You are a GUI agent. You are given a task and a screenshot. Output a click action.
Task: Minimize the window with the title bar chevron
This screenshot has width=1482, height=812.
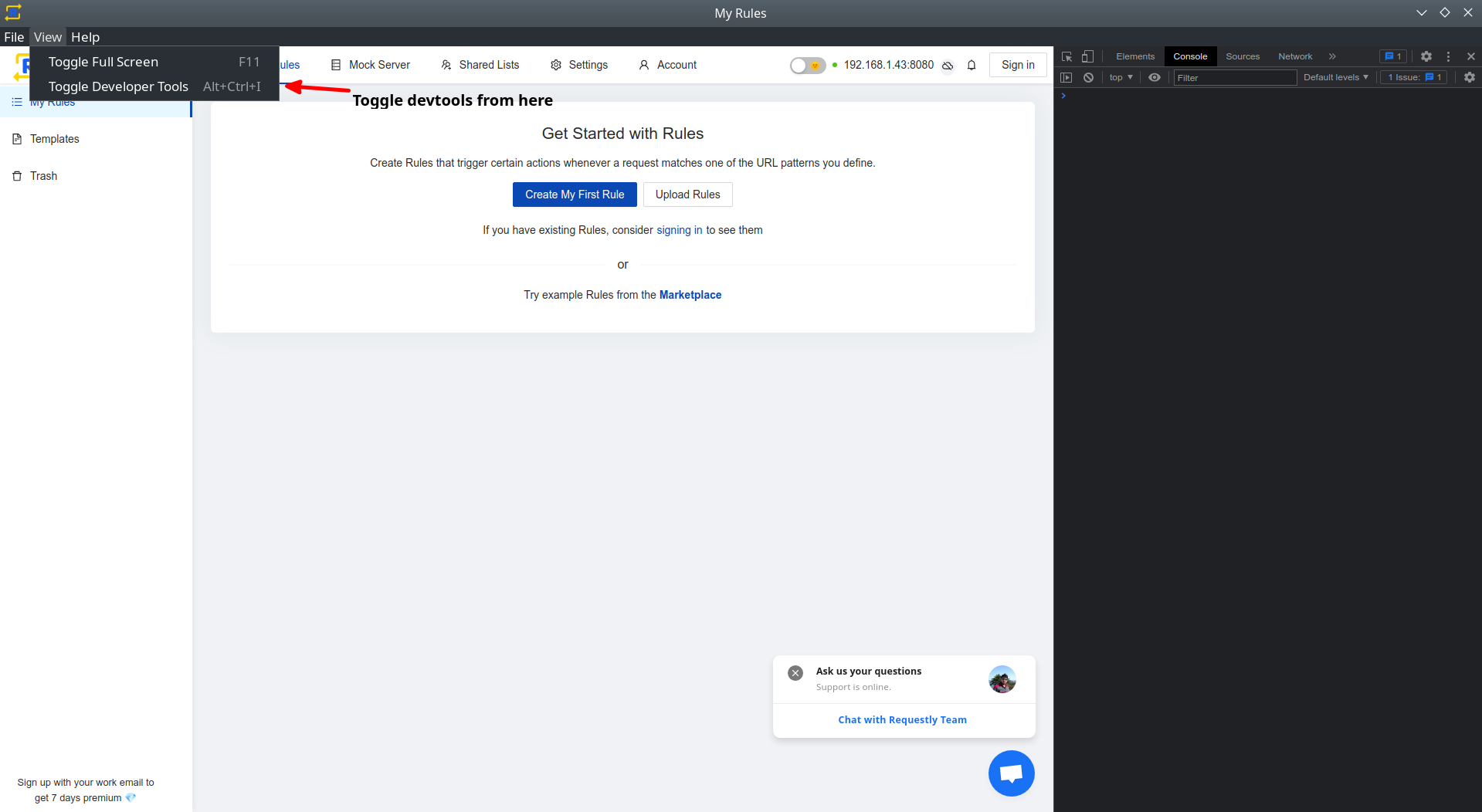pyautogui.click(x=1421, y=12)
